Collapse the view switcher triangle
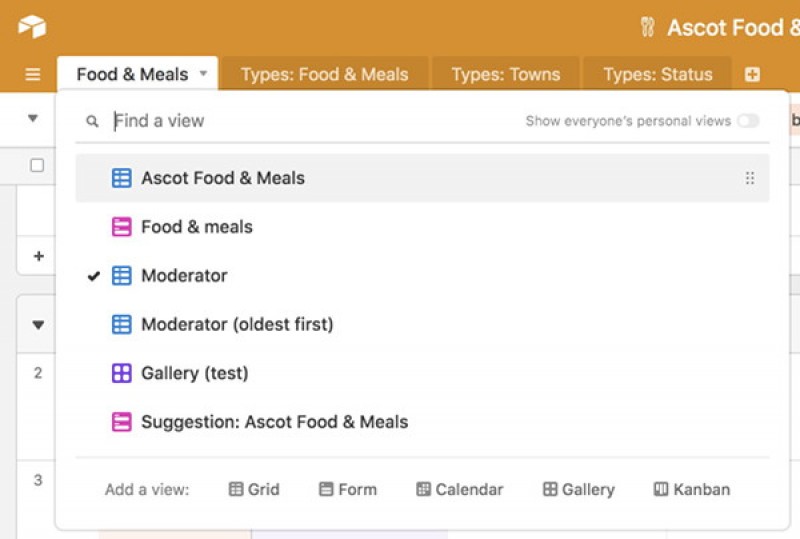The image size is (800, 539). tap(33, 118)
